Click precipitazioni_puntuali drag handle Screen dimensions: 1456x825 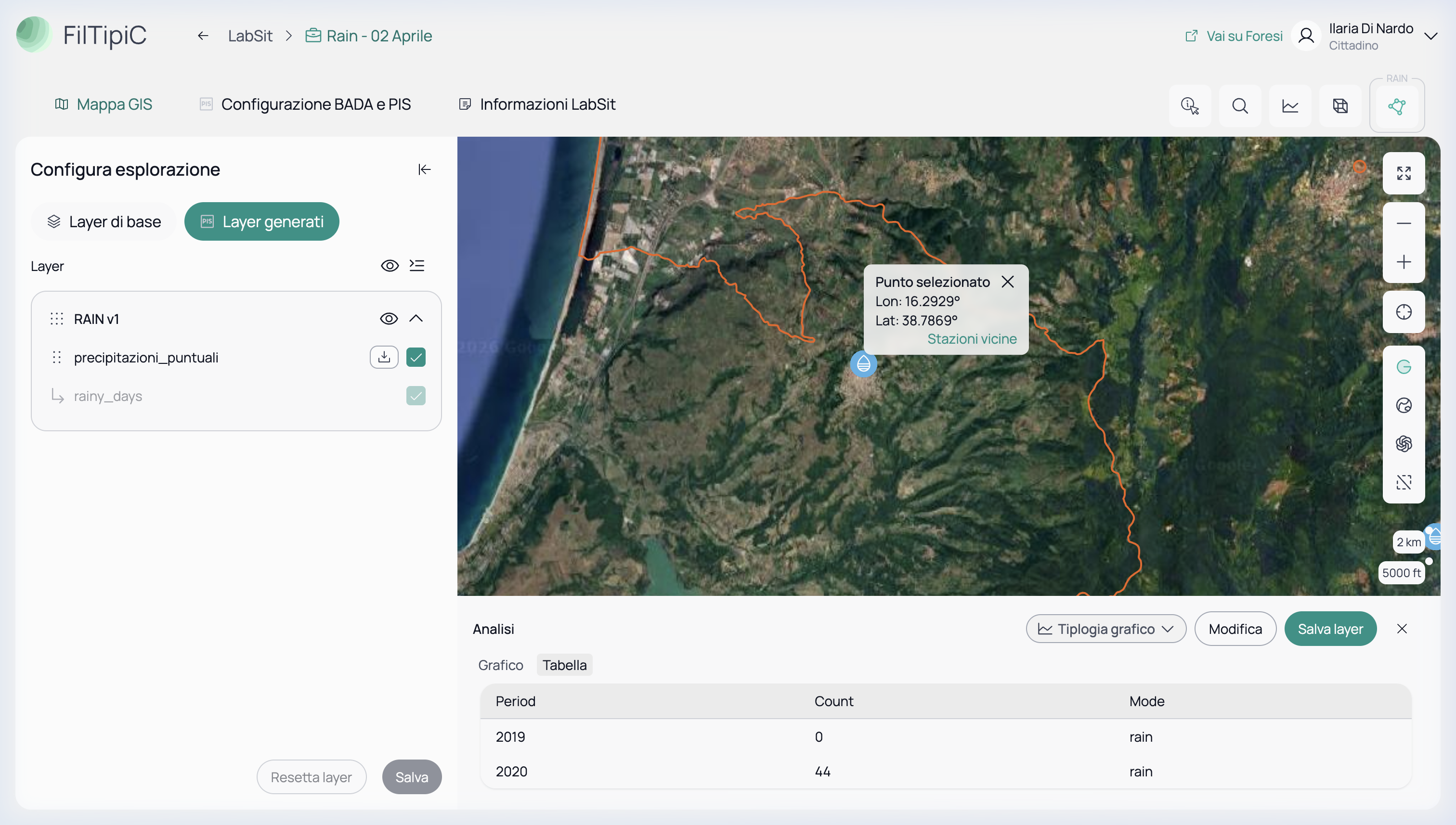[57, 358]
